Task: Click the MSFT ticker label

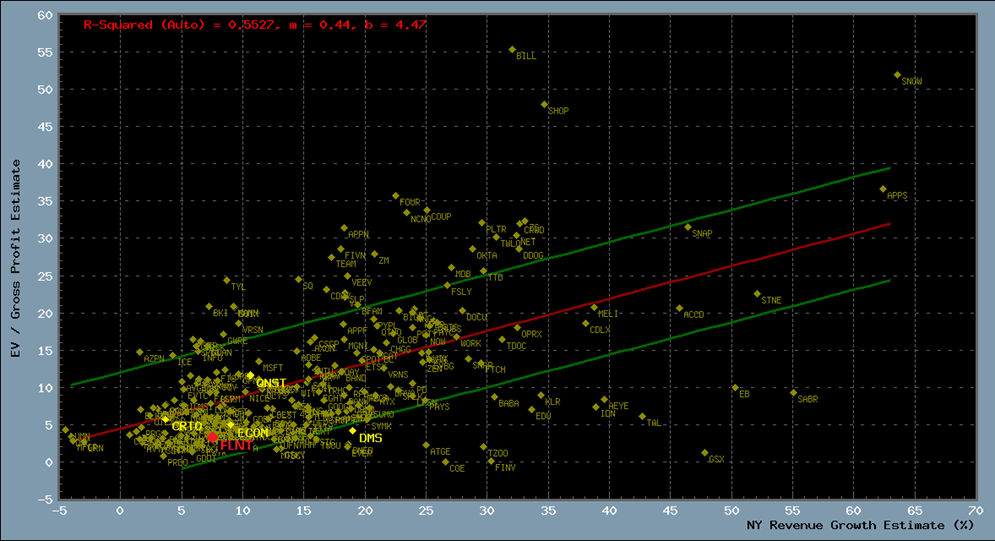Action: 273,367
